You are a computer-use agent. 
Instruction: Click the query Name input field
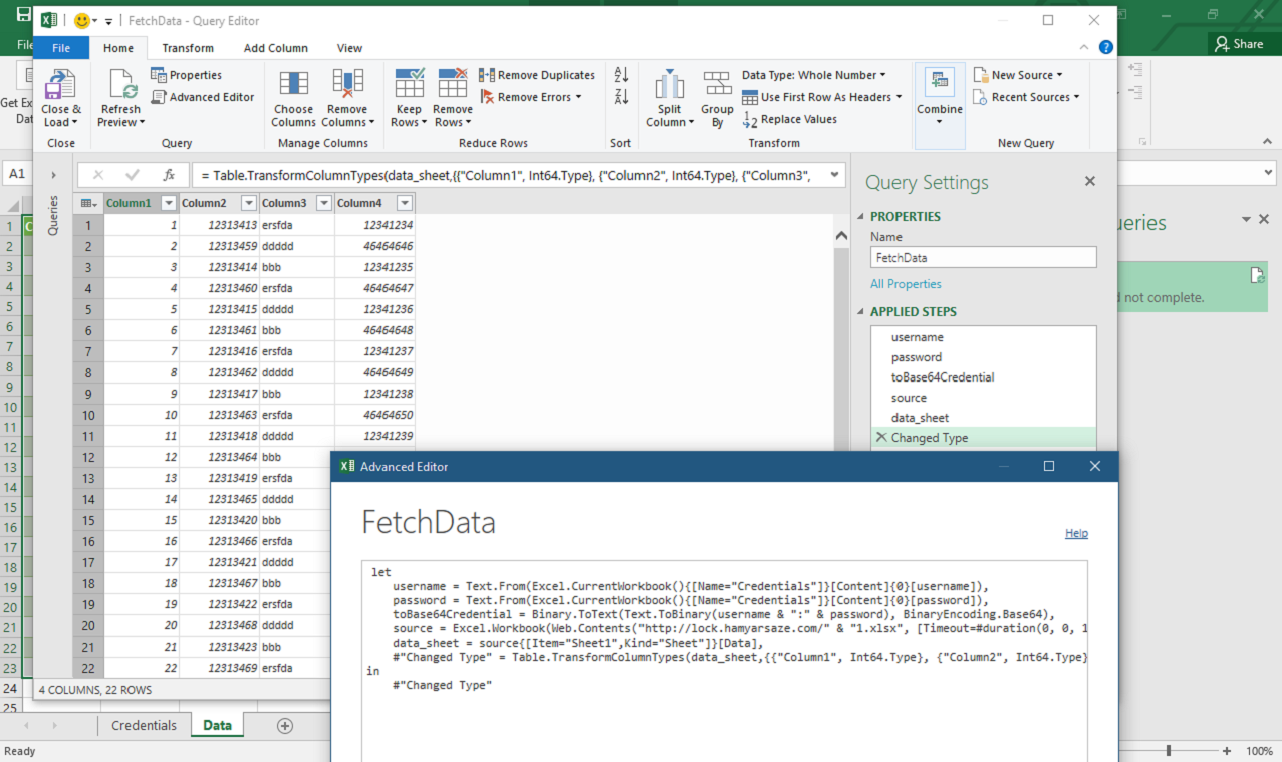pyautogui.click(x=983, y=257)
